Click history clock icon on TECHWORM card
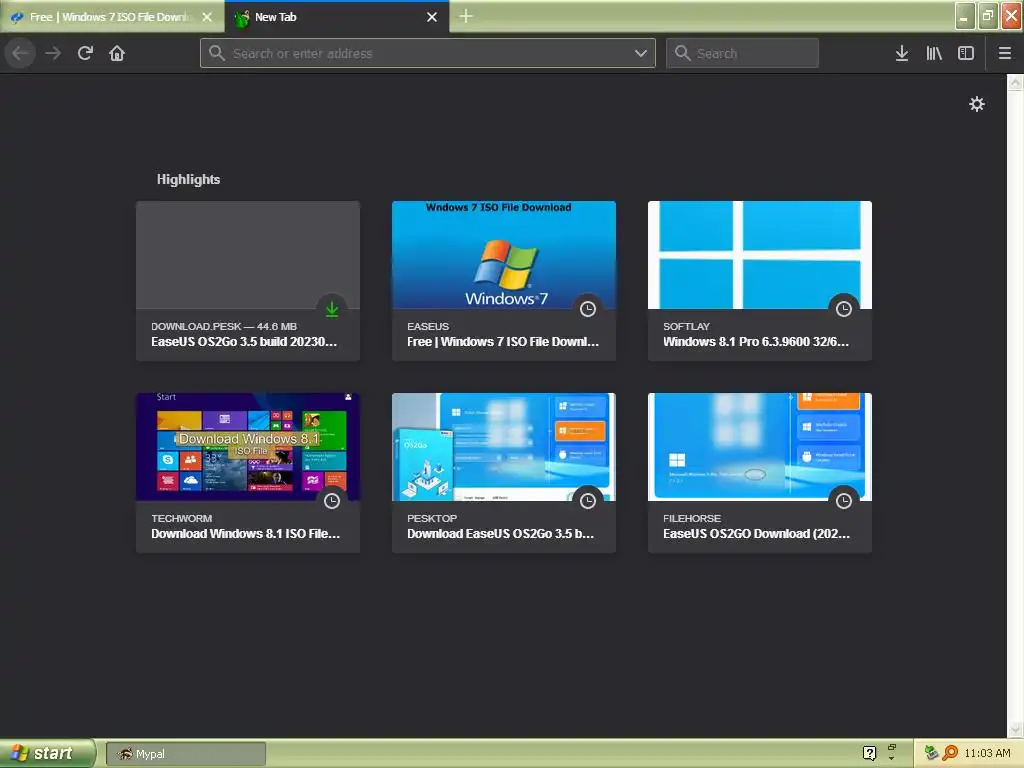 (x=332, y=501)
